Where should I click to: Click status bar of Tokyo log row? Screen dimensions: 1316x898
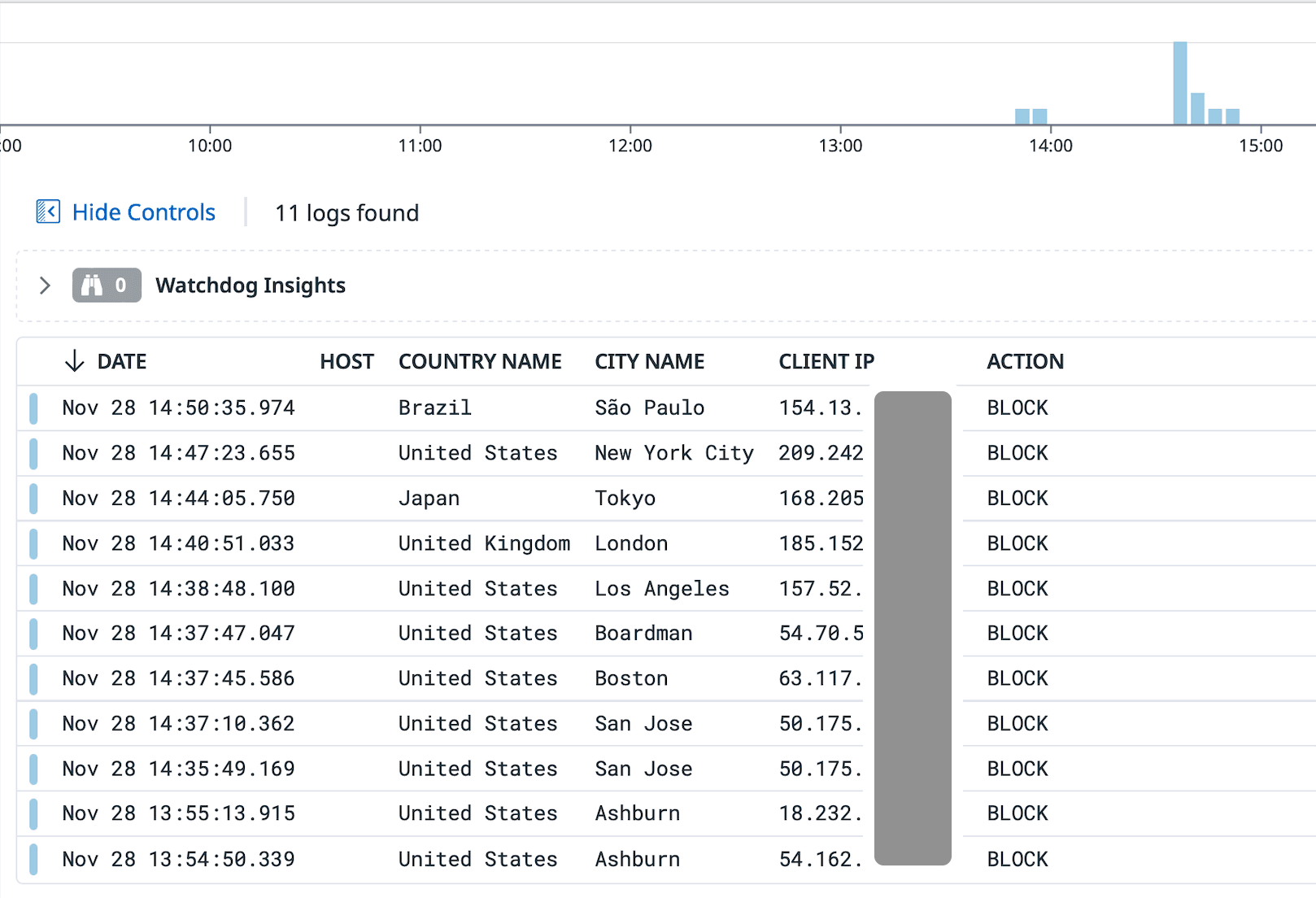33,499
